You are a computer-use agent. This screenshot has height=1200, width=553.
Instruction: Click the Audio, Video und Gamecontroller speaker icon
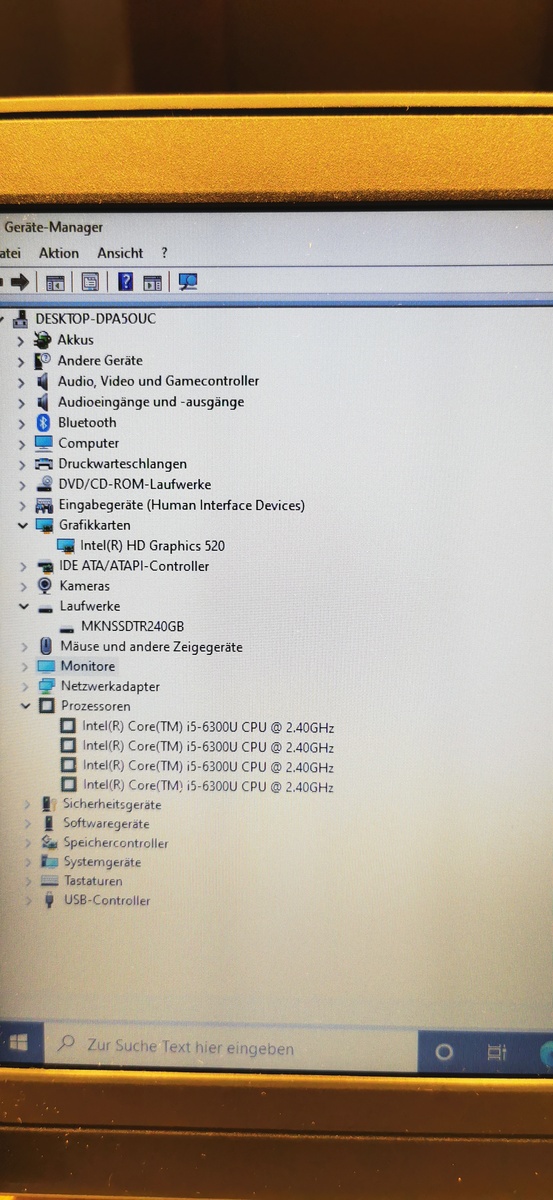43,381
